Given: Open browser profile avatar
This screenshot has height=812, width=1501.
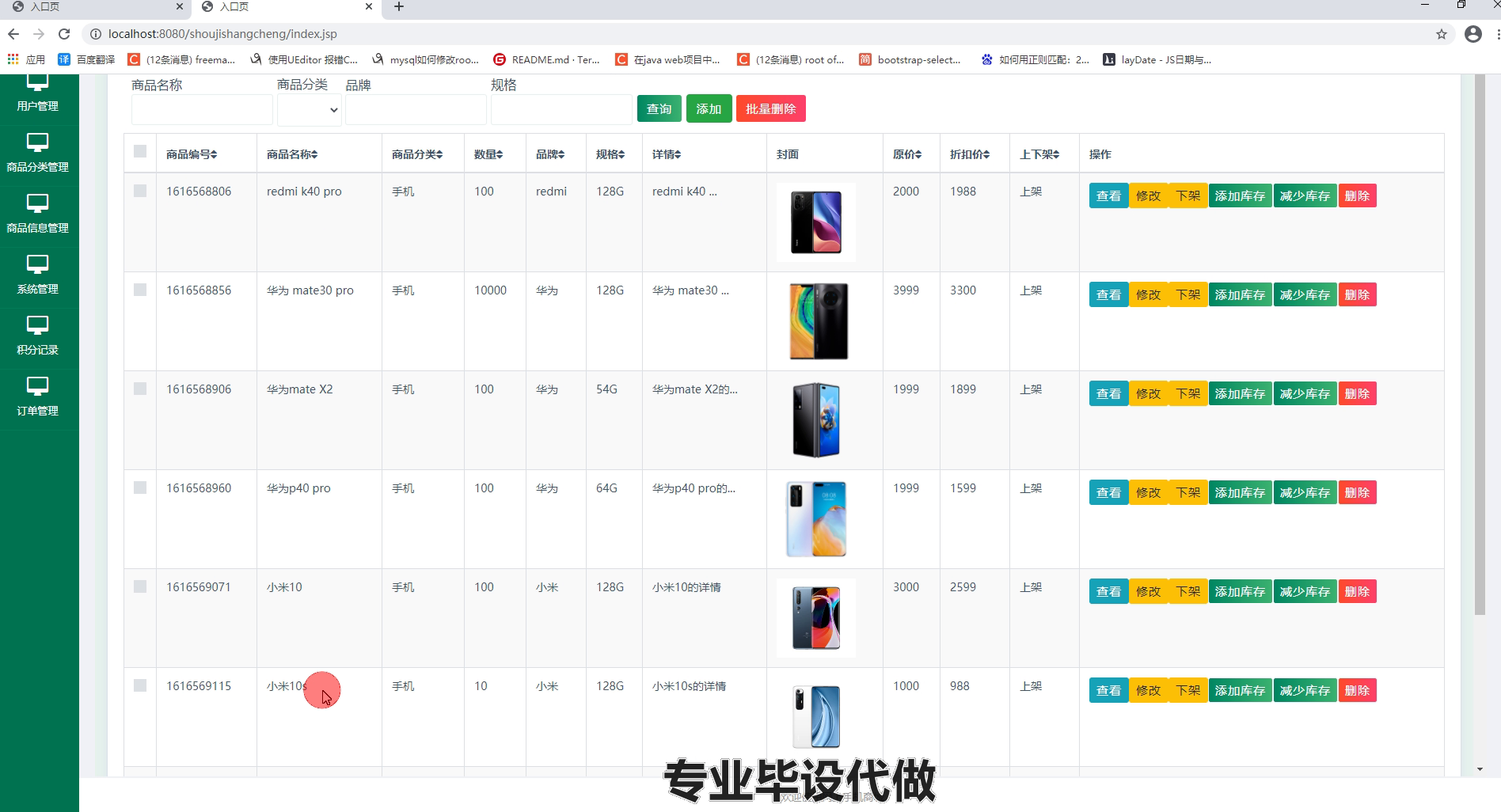Looking at the screenshot, I should (1472, 34).
